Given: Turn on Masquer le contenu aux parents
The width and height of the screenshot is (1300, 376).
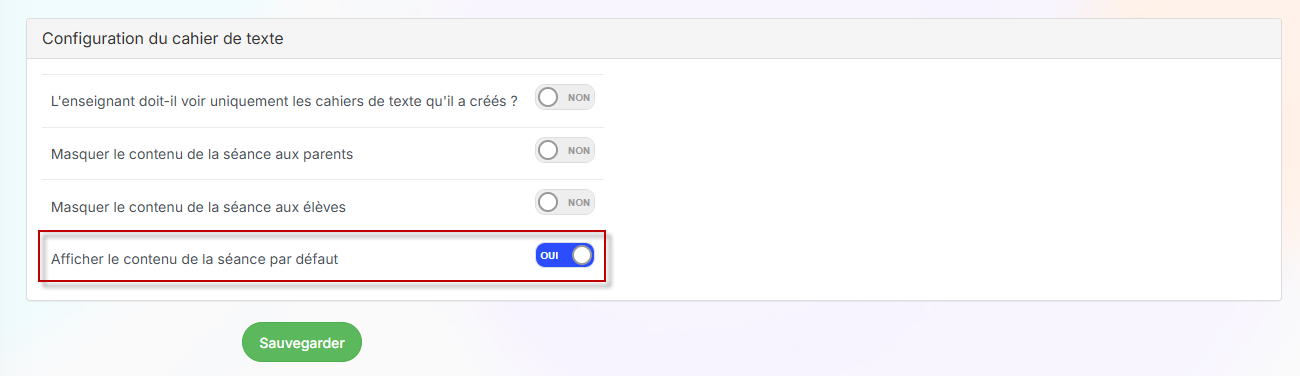Looking at the screenshot, I should tap(565, 150).
